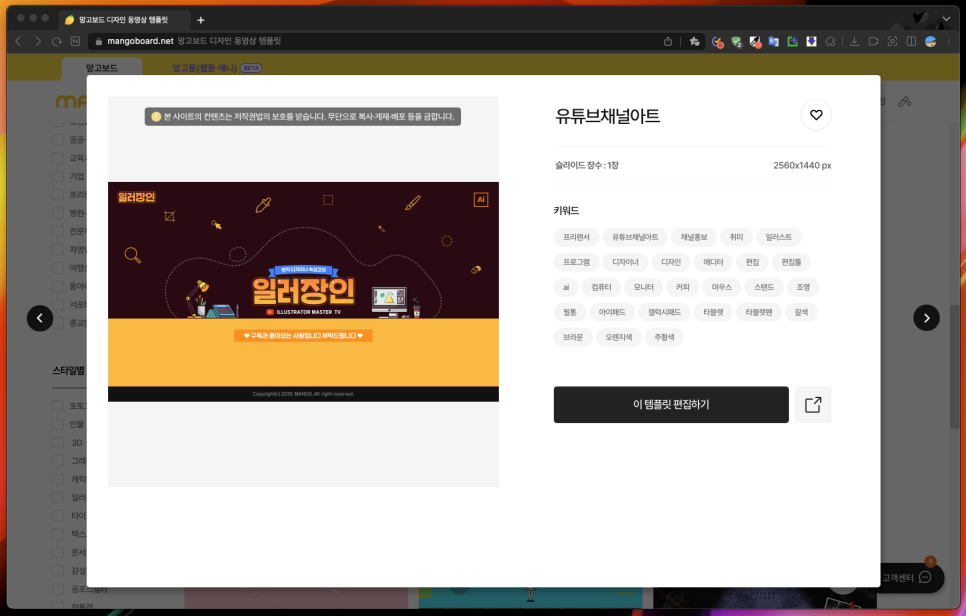
Task: Switch to the 망고툰(웹툰·애니) BETA tab
Action: 217,68
